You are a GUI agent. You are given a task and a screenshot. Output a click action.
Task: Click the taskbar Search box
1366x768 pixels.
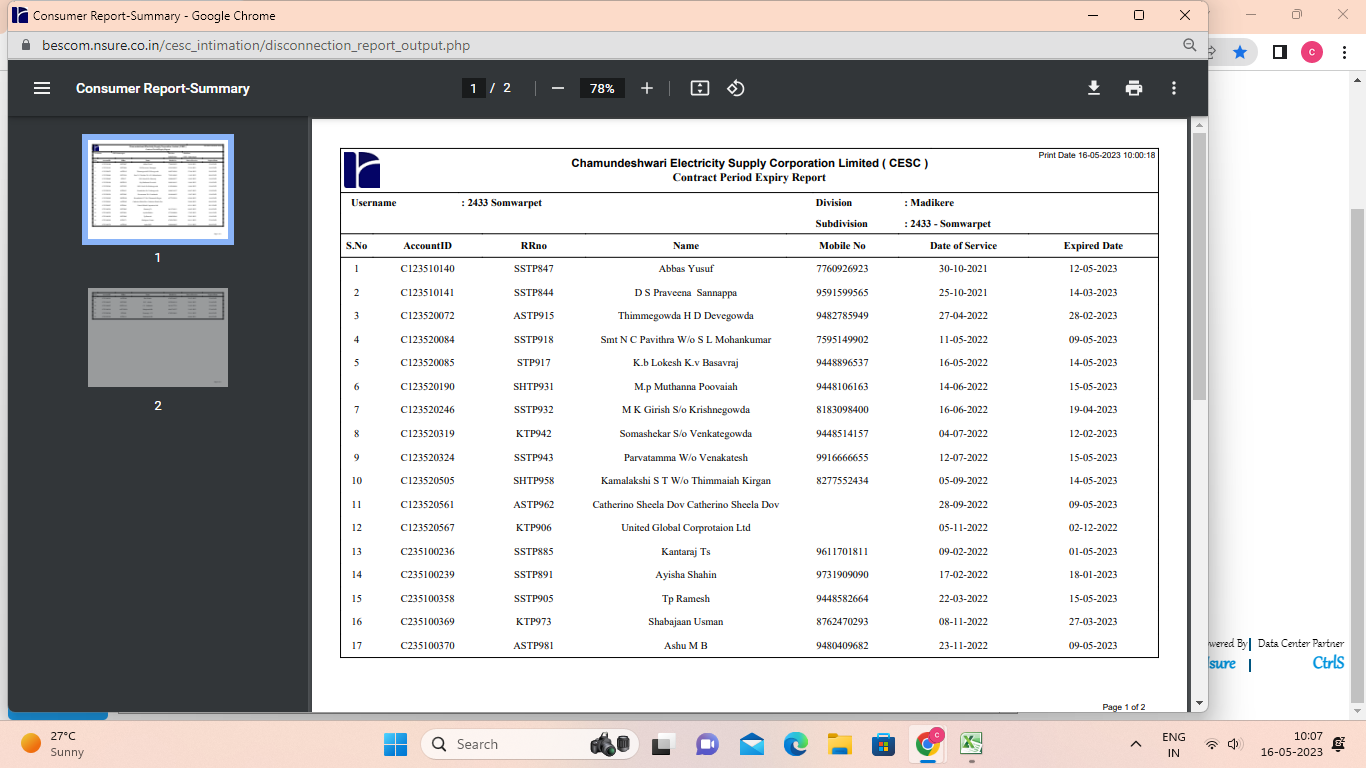[532, 744]
